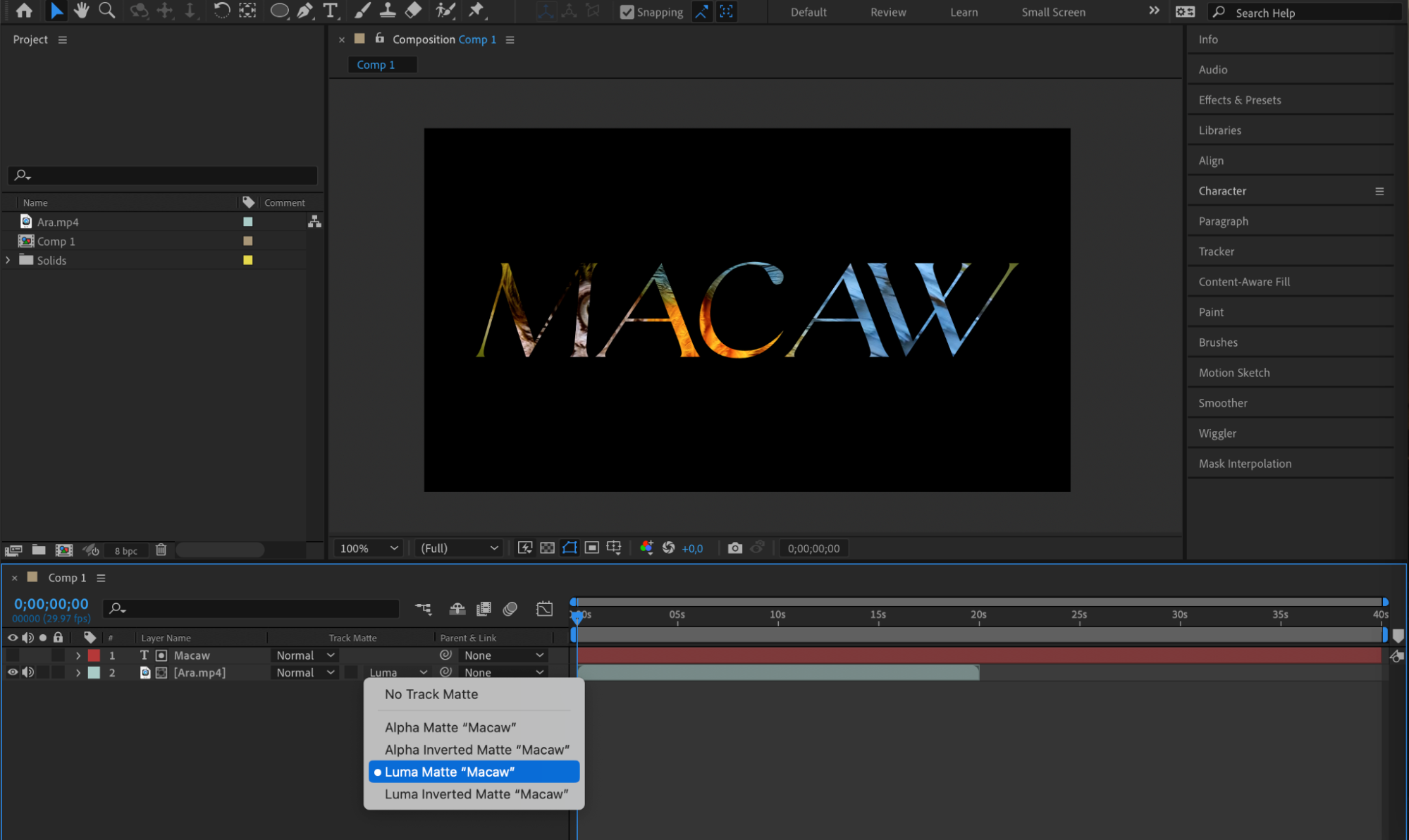Screen dimensions: 1409x840
Task: Open the (Full) resolution dropdown
Action: coord(459,548)
